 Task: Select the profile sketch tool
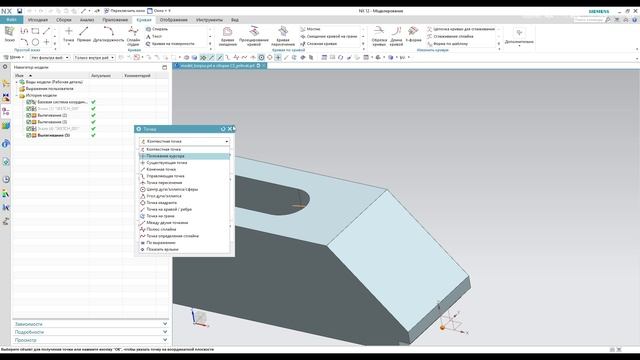(24, 31)
